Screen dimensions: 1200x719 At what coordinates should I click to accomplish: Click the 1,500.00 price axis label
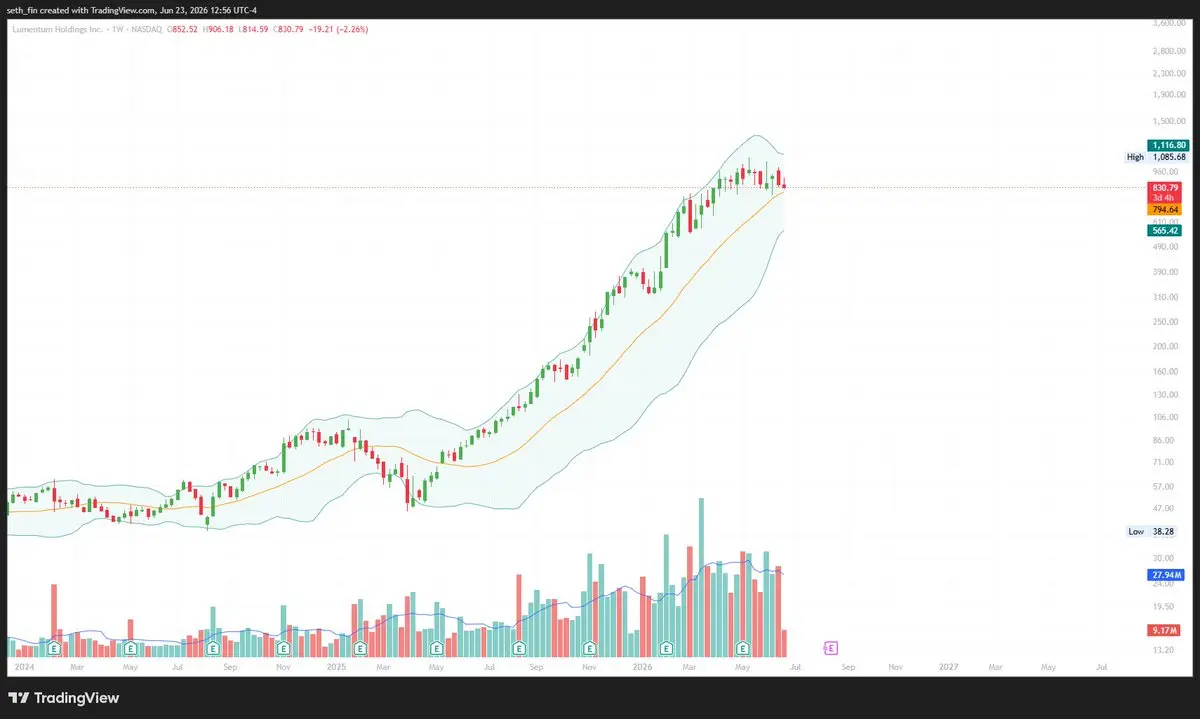[x=1168, y=120]
